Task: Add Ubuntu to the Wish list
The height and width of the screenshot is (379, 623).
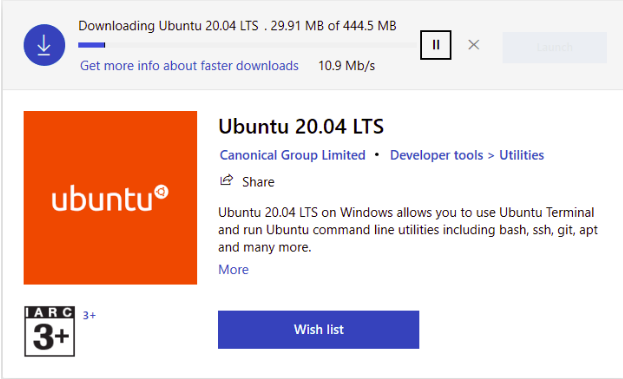Action: pyautogui.click(x=318, y=330)
